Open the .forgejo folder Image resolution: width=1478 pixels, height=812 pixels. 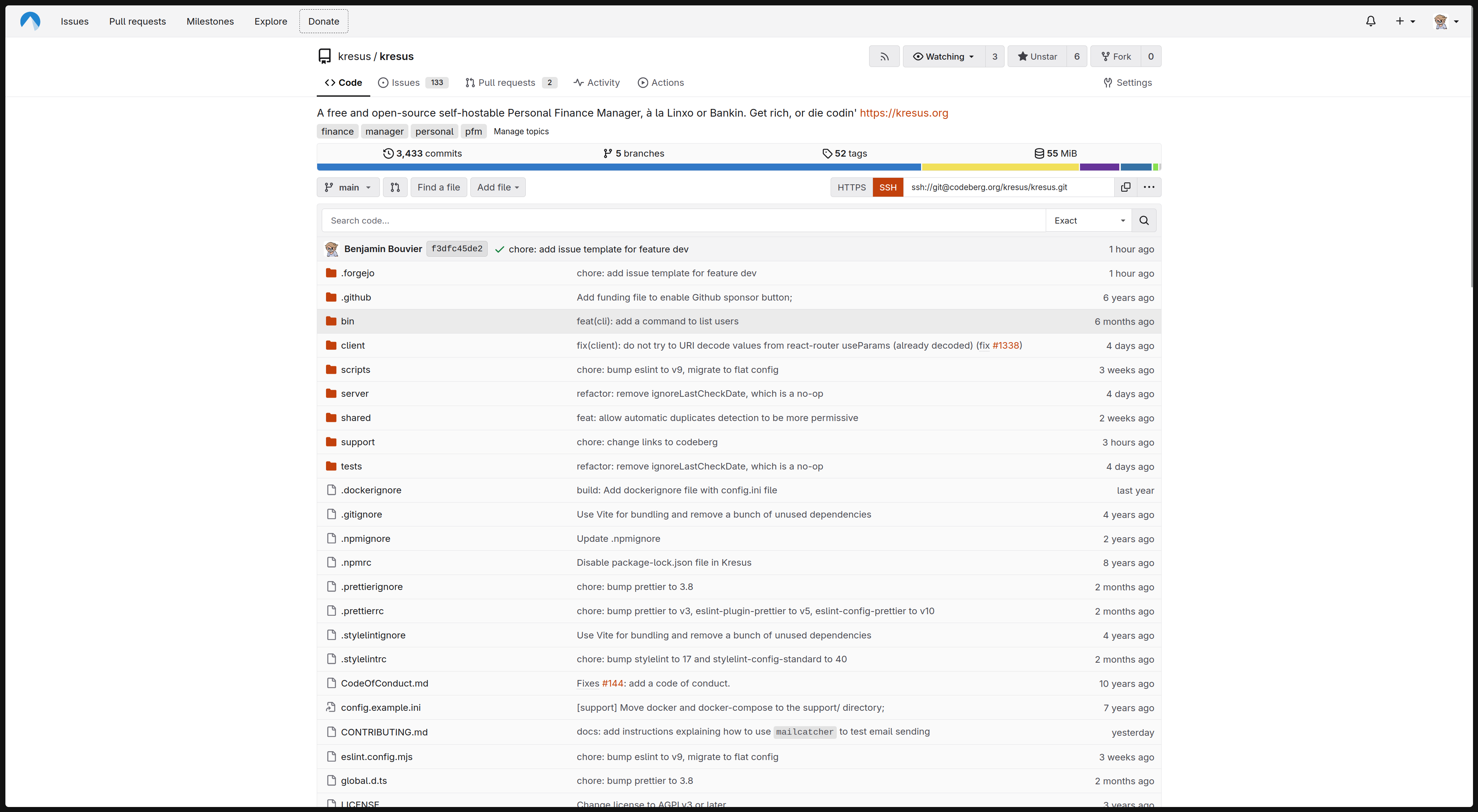click(x=358, y=273)
